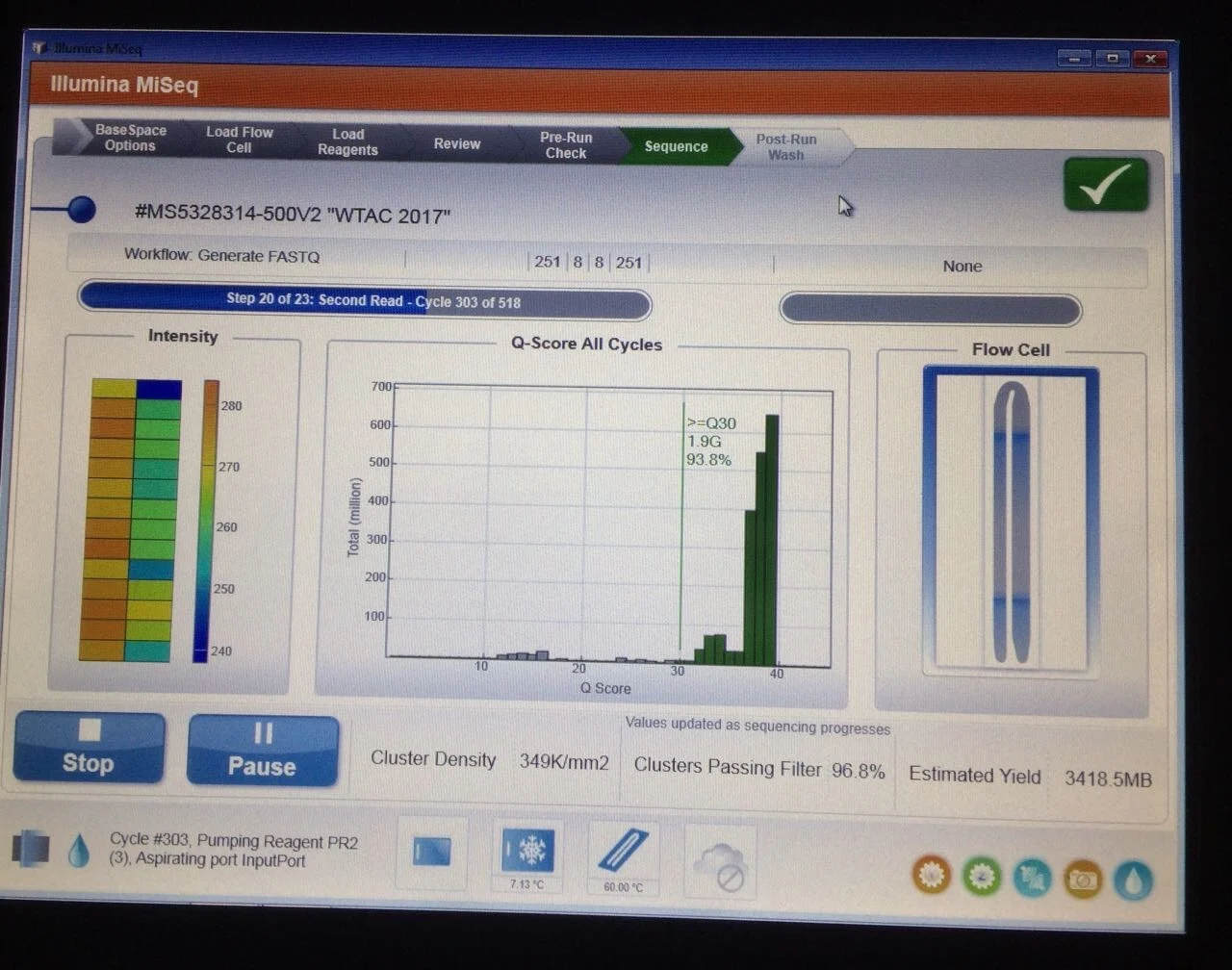
Task: Click the blue run indicator circle
Action: [82, 208]
